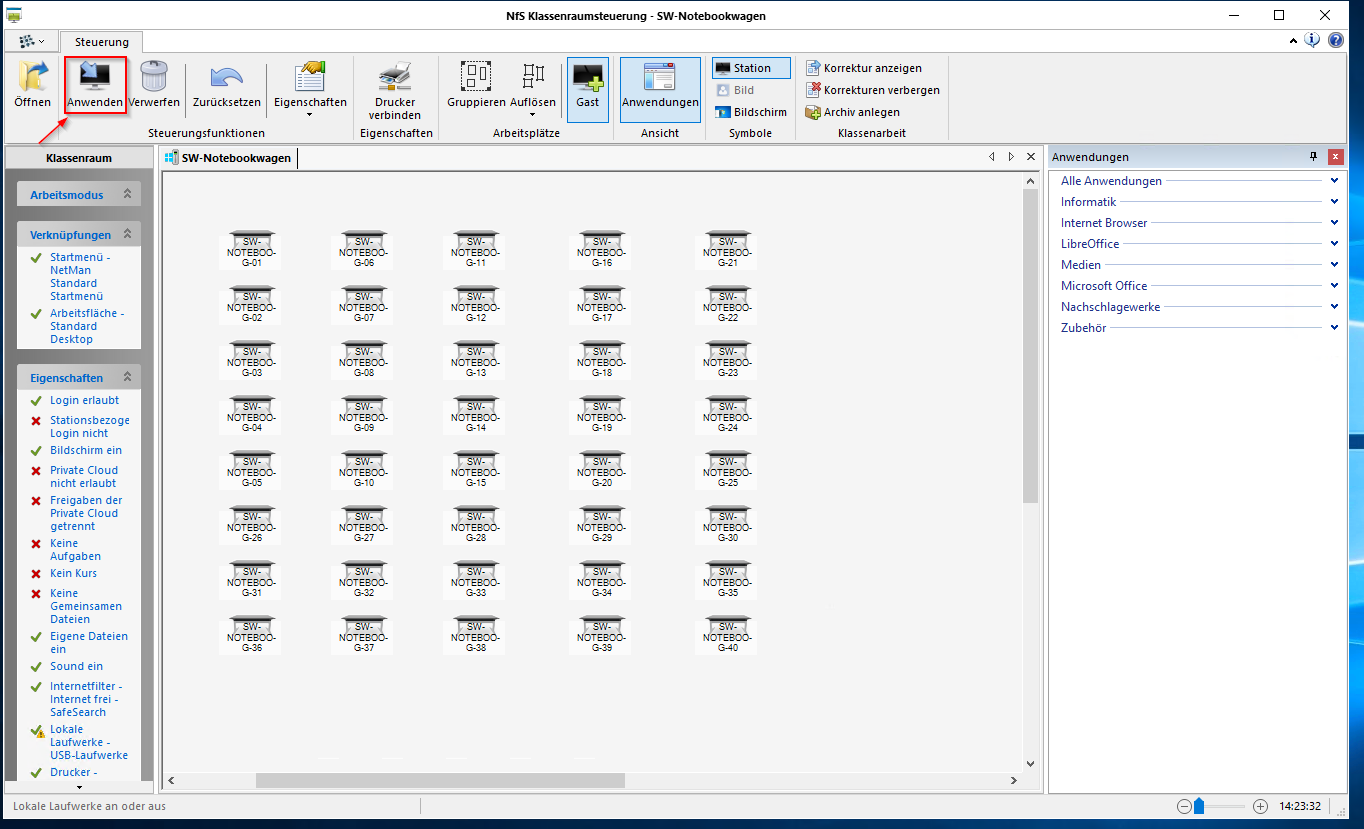
Task: Click Lokale Laufwerke - USB-Laufwerke link
Action: click(89, 742)
